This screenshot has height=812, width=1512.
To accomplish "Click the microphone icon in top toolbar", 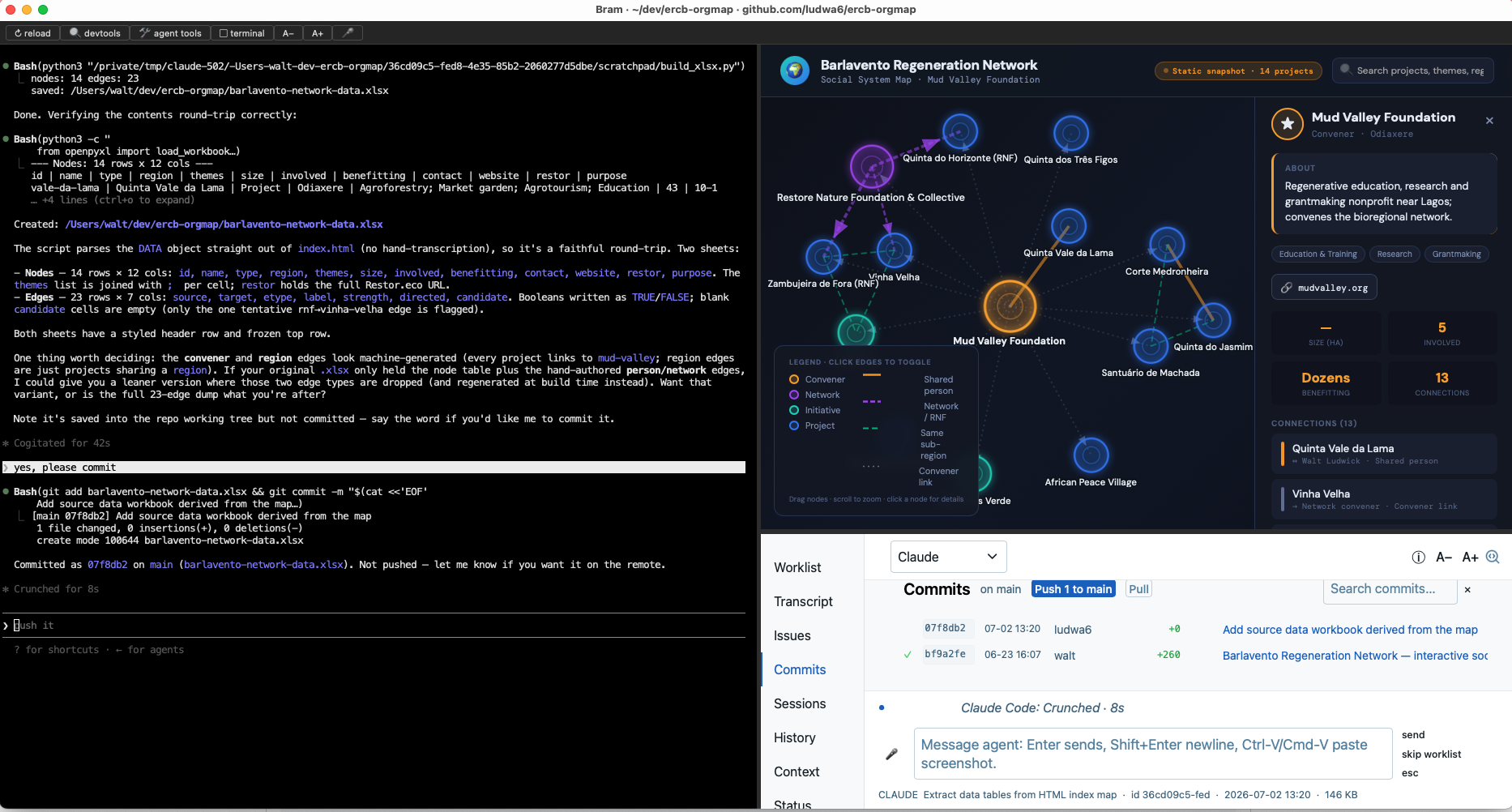I will coord(348,33).
